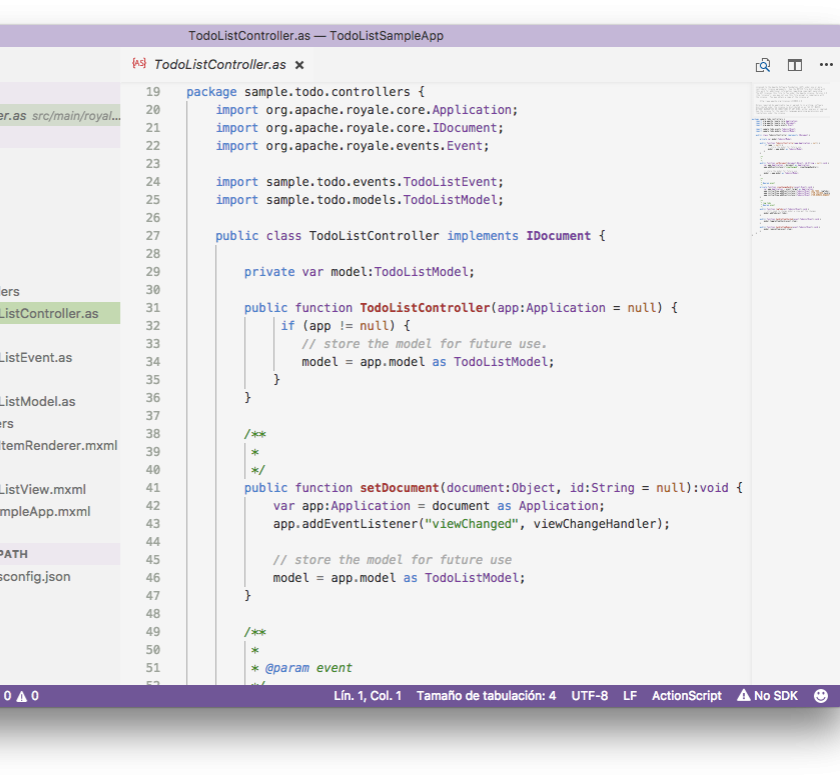Click the smiley feedback icon
The width and height of the screenshot is (840, 780).
pos(821,696)
